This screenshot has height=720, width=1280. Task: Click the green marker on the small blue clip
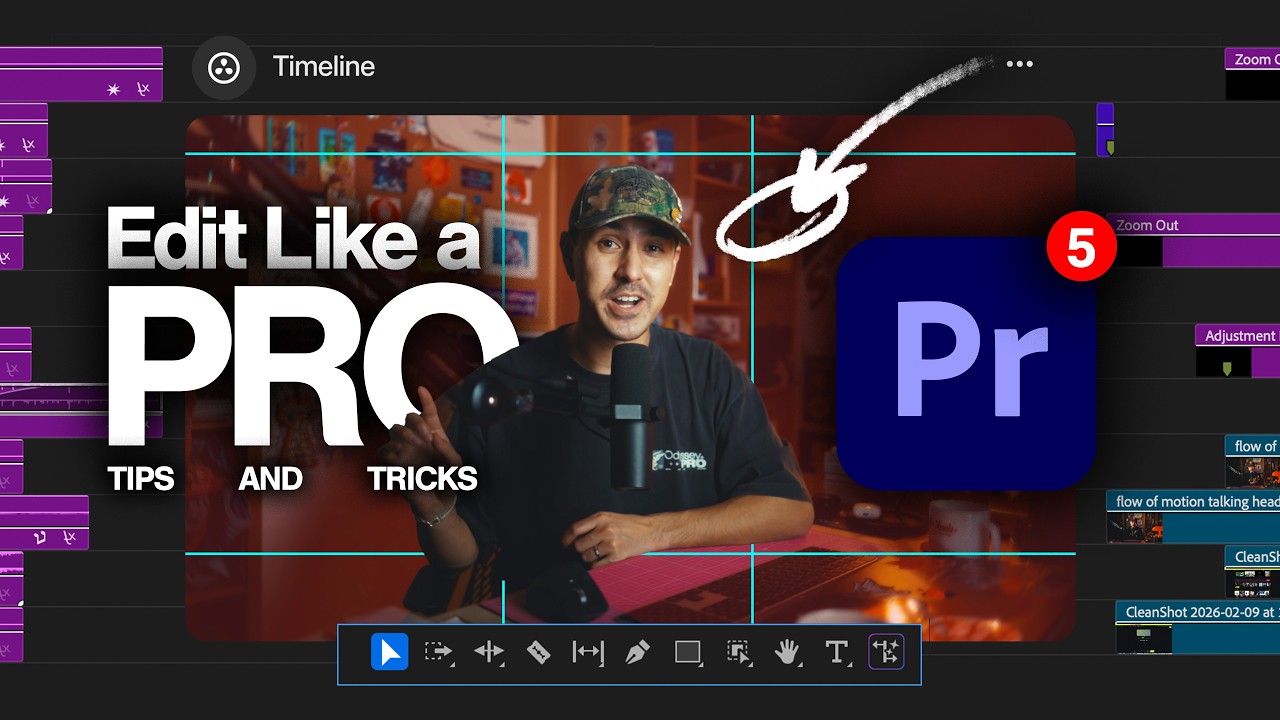(x=1109, y=147)
